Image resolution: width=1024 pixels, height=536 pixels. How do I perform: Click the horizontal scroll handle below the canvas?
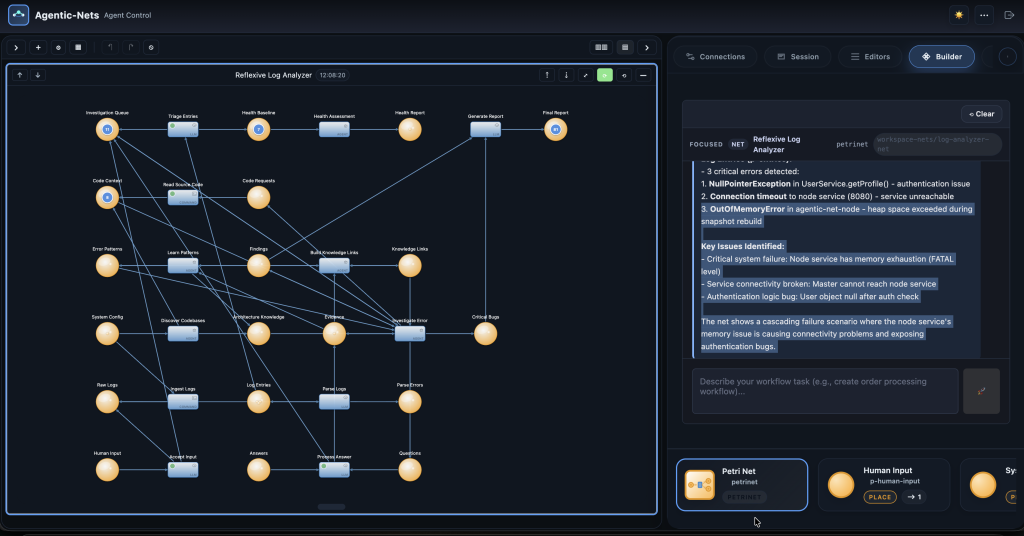pos(332,507)
